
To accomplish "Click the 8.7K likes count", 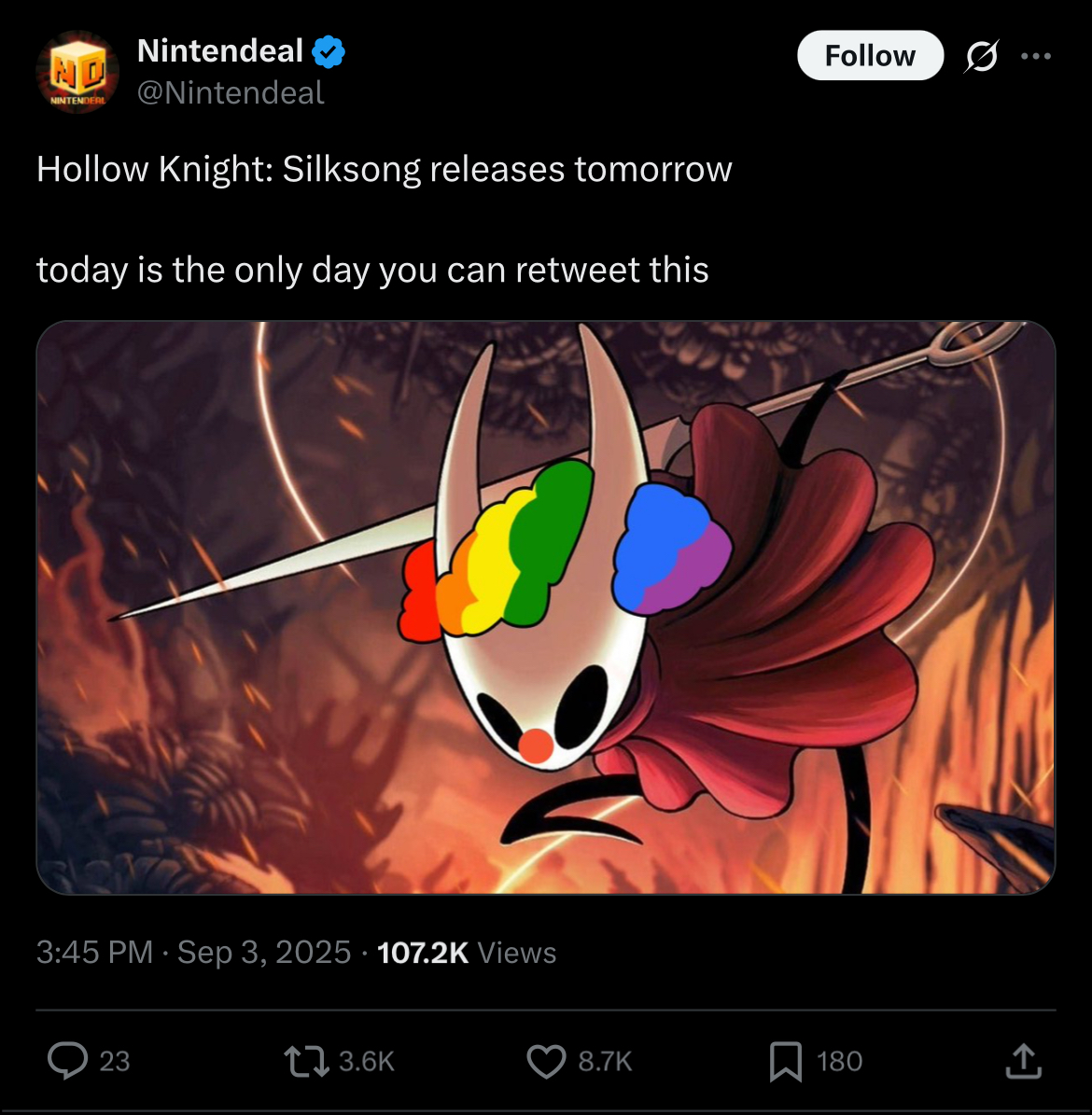I will coord(605,1061).
